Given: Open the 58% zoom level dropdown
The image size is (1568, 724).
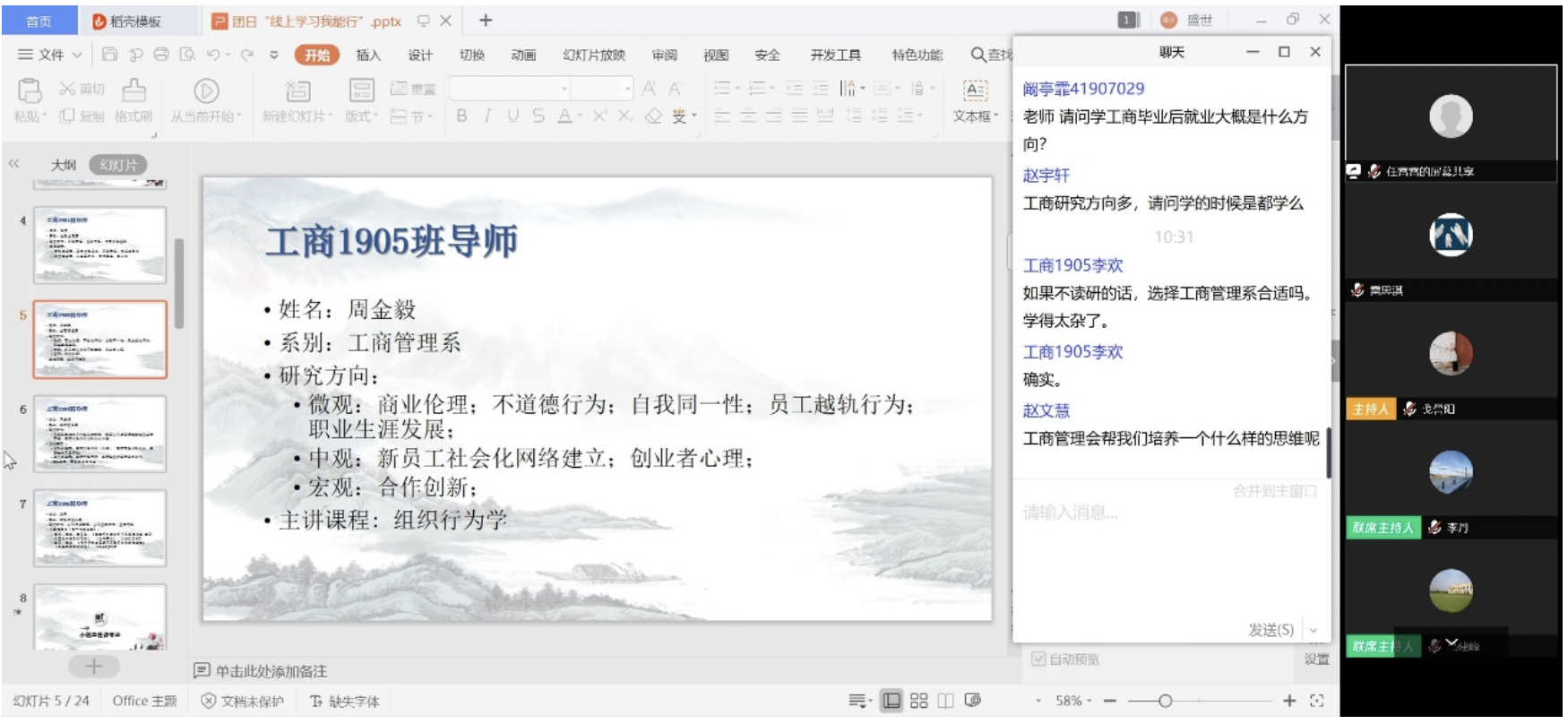Looking at the screenshot, I should (x=1073, y=701).
